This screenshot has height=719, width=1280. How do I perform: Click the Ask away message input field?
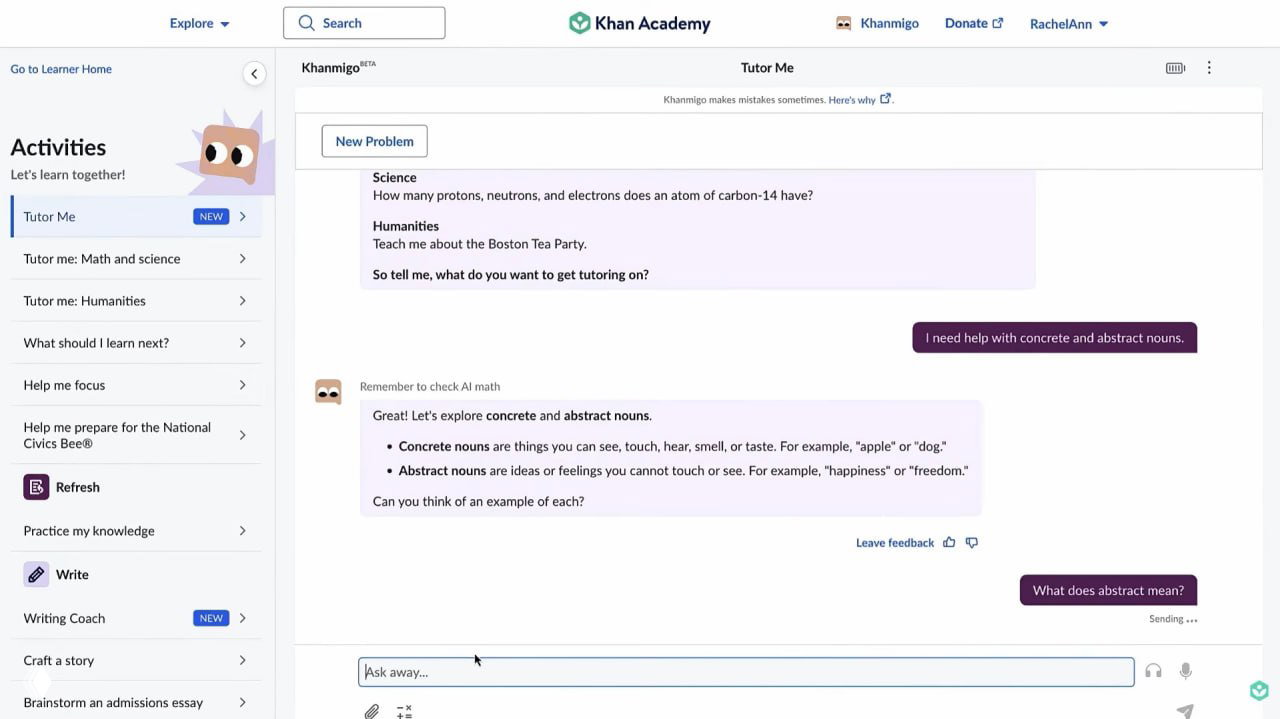click(x=745, y=672)
